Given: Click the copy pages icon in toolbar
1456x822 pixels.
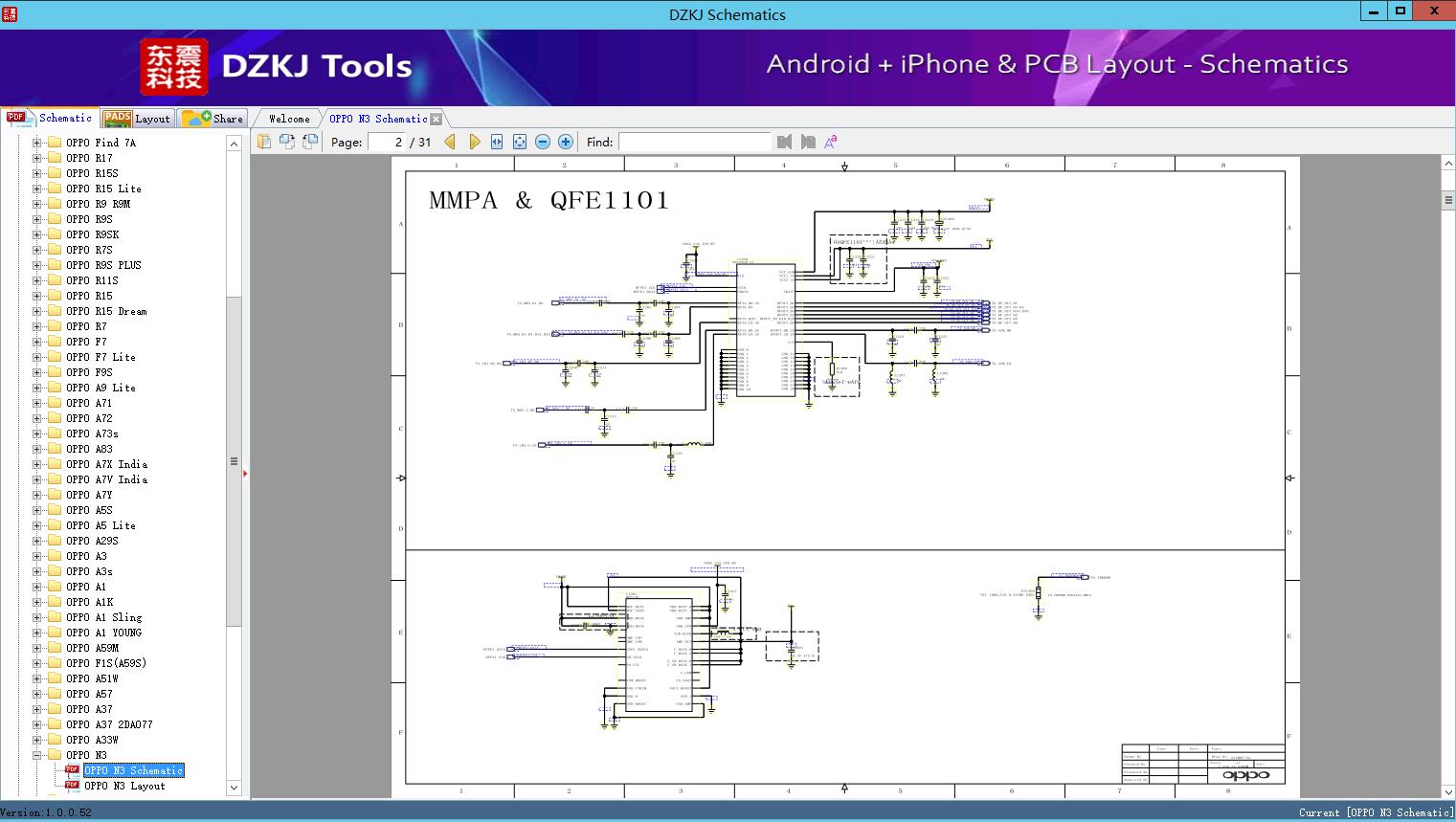Looking at the screenshot, I should 264,142.
